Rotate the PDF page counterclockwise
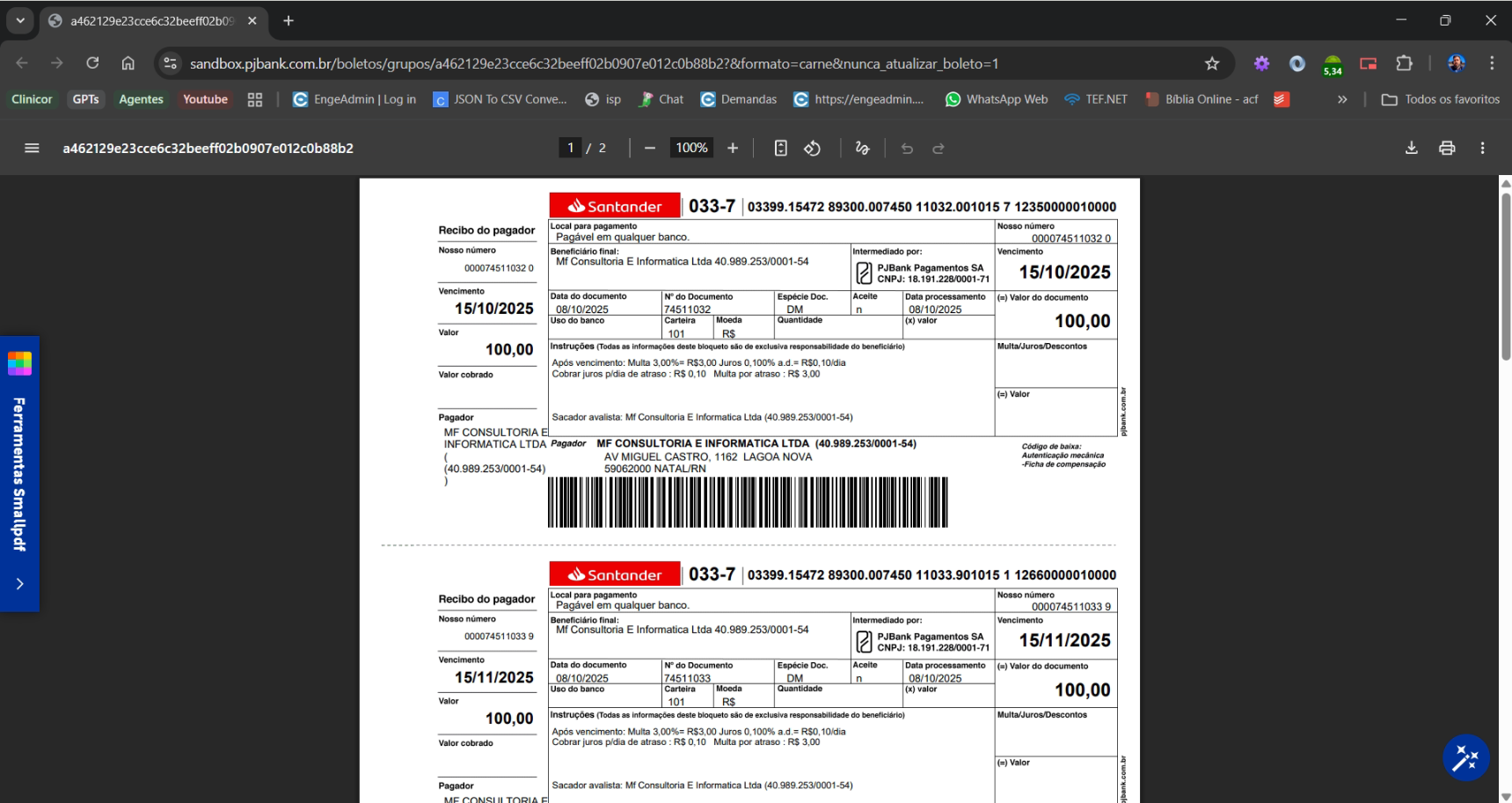The height and width of the screenshot is (803, 1512). tap(812, 148)
